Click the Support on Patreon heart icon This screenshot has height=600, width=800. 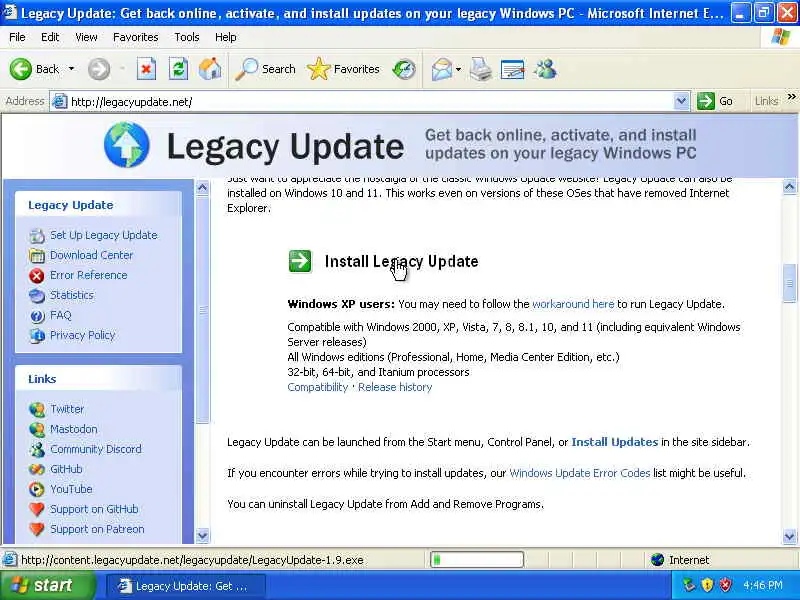(x=37, y=529)
